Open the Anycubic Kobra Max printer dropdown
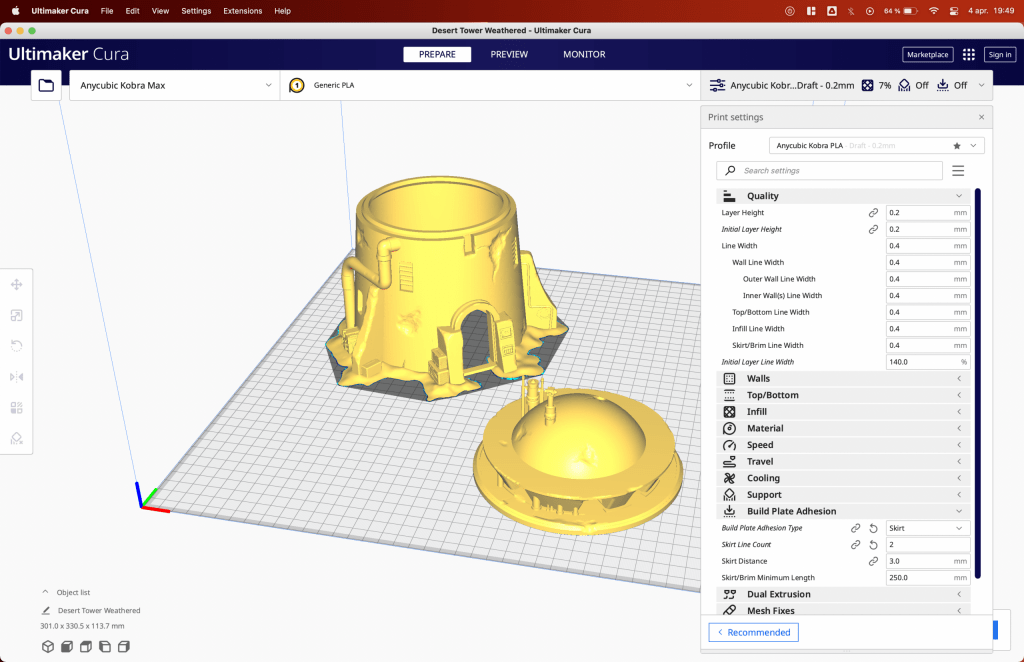 [x=175, y=86]
